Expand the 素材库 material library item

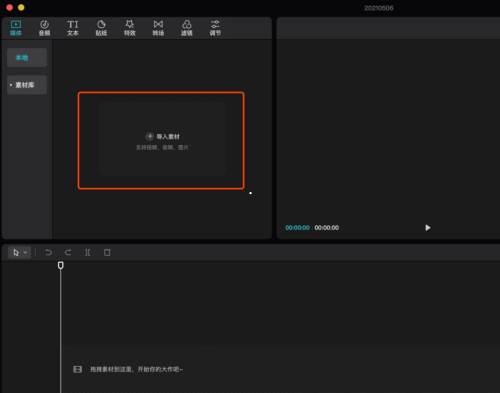(27, 85)
